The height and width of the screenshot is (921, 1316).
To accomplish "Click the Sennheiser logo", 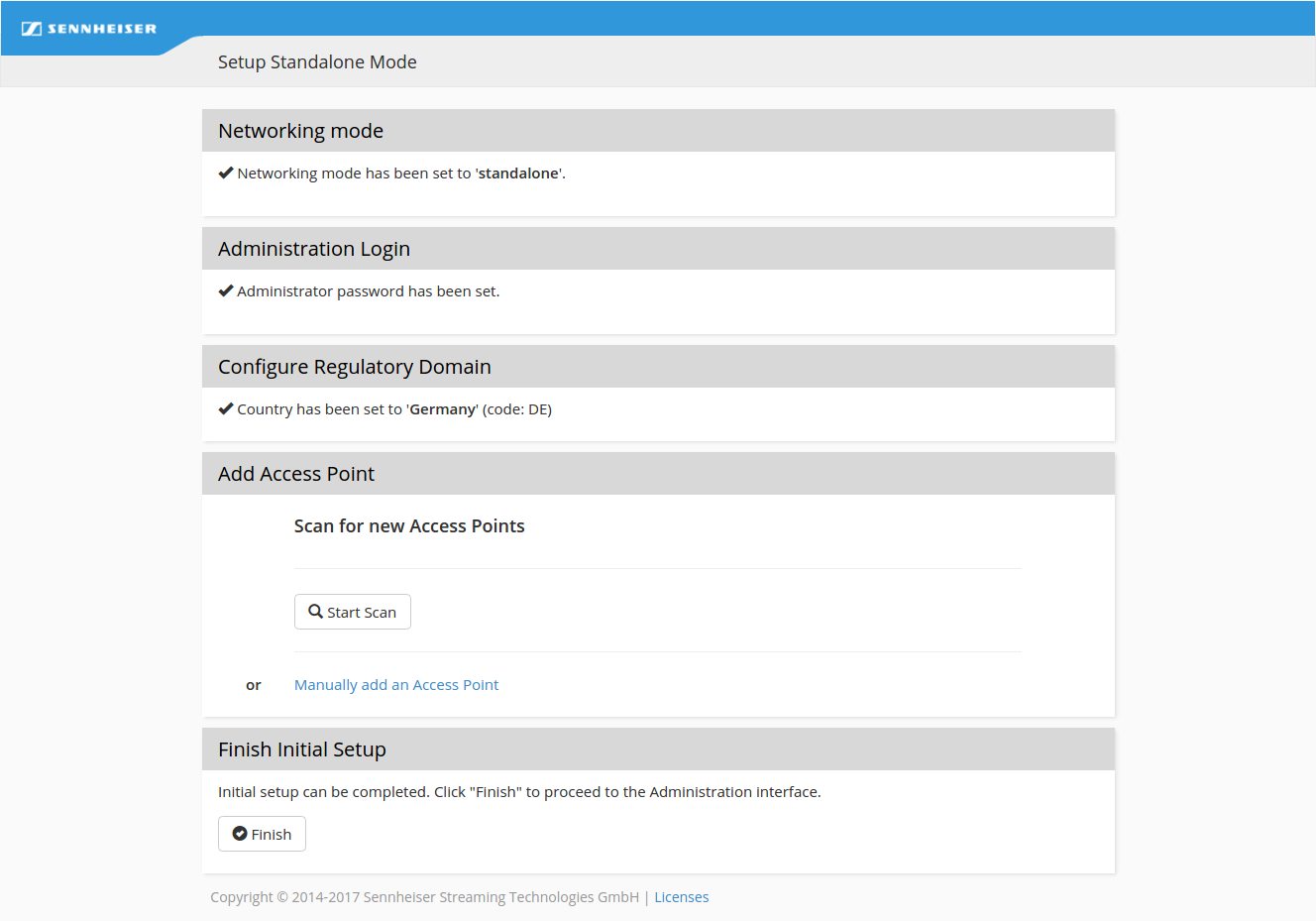I will pos(89,29).
